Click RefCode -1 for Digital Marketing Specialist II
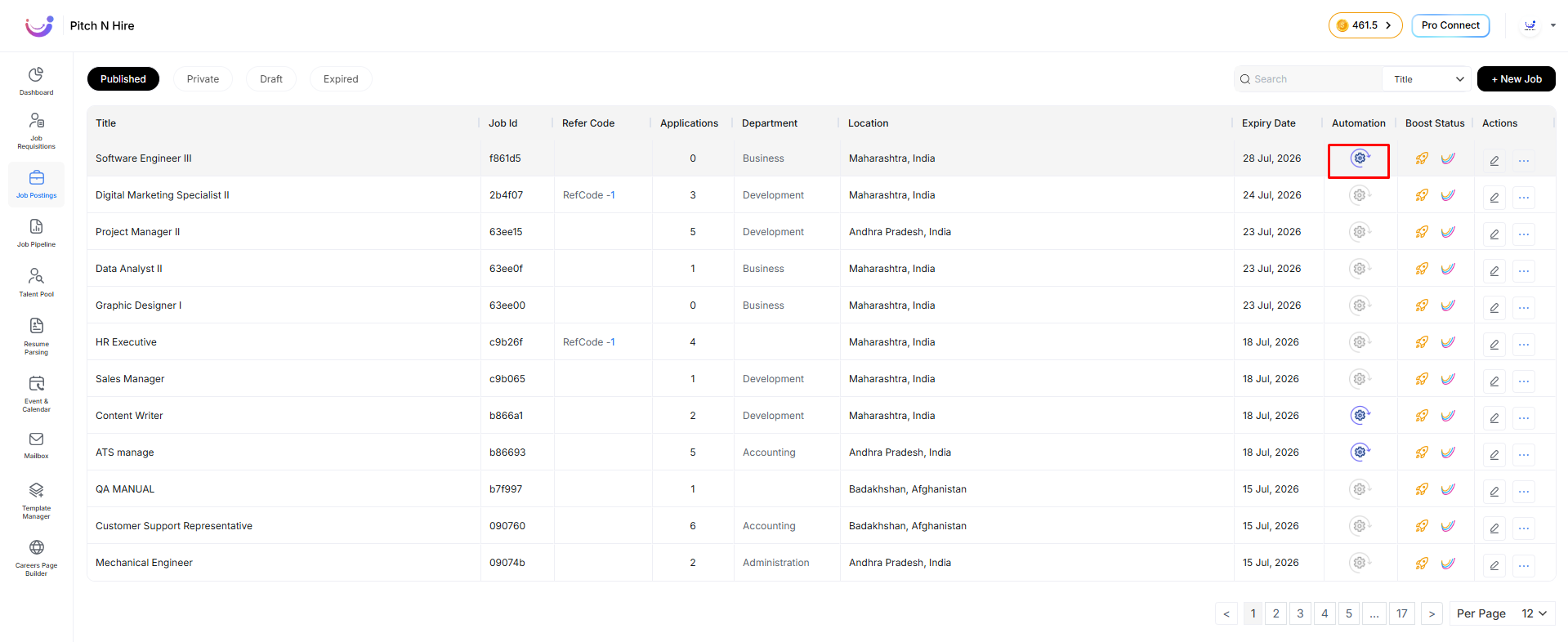This screenshot has height=642, width=1568. [x=589, y=195]
